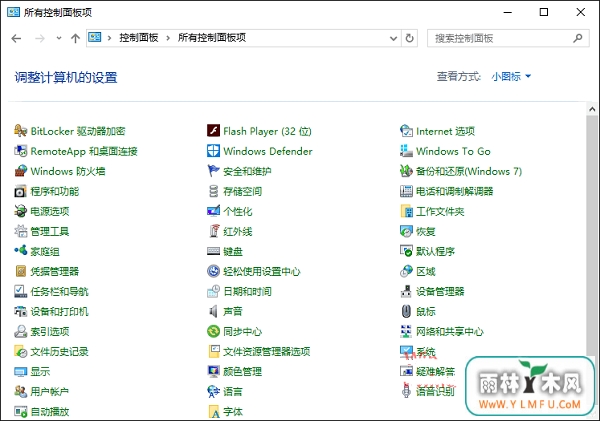The image size is (600, 421).
Task: Open the 存储空间 icon
Action: (x=214, y=191)
